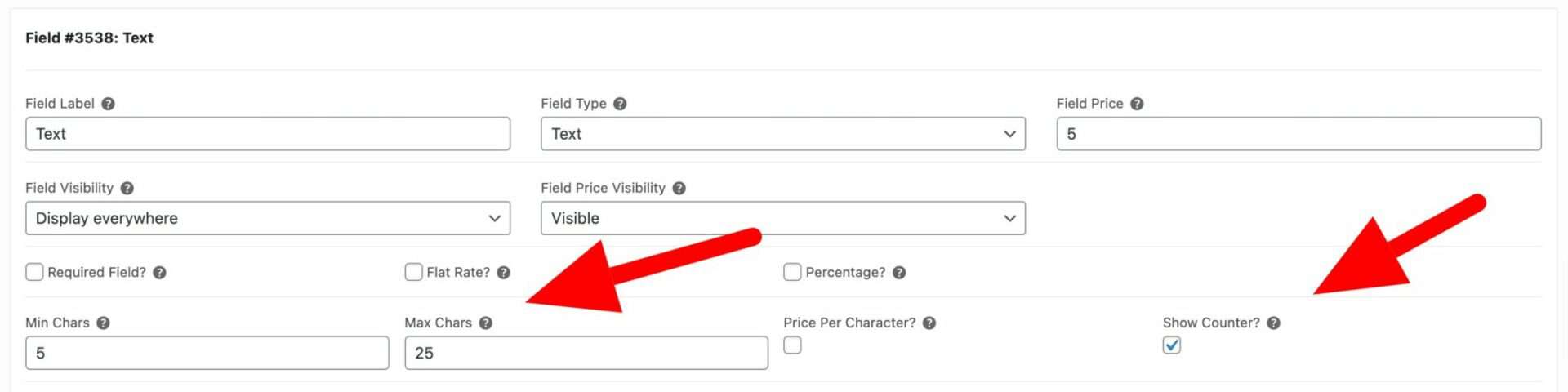Open the Field Price Visibility dropdown
This screenshot has width=1568, height=392.
tap(783, 218)
